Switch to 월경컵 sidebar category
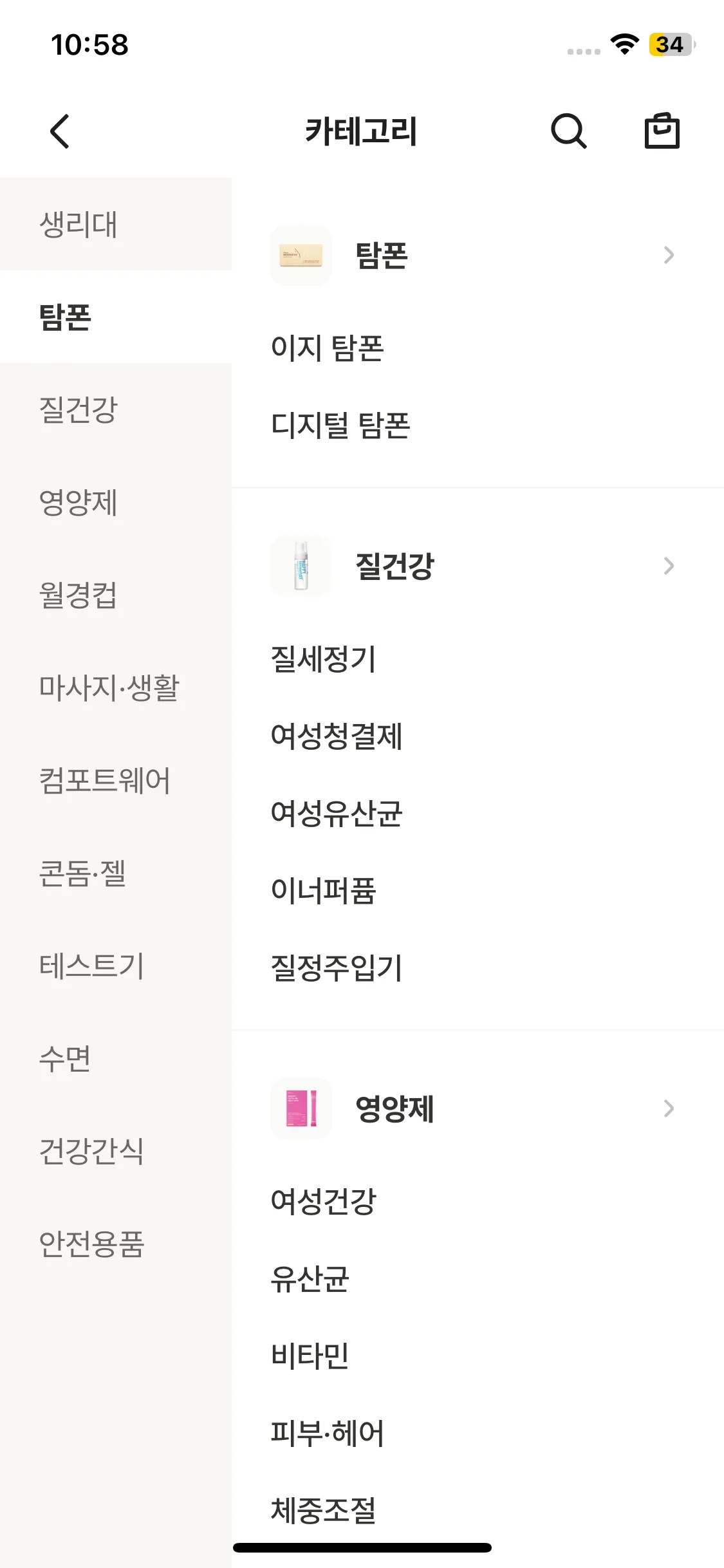724x1568 pixels. click(x=79, y=595)
